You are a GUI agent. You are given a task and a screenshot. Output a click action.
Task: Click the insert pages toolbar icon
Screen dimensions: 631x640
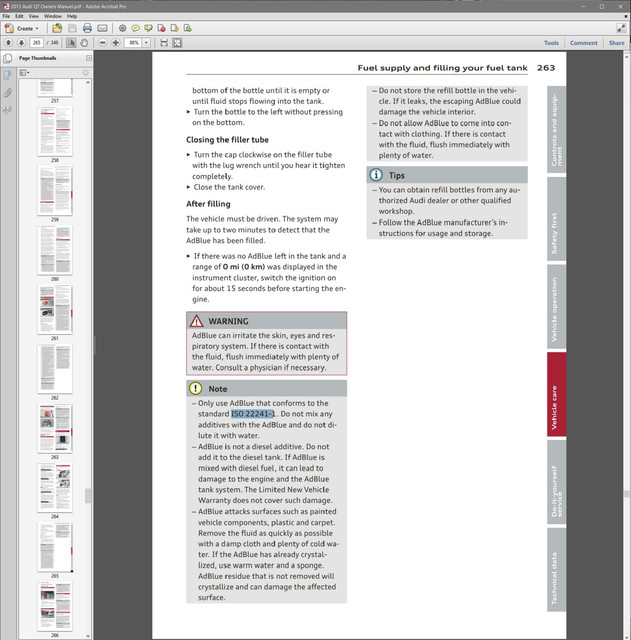(187, 28)
